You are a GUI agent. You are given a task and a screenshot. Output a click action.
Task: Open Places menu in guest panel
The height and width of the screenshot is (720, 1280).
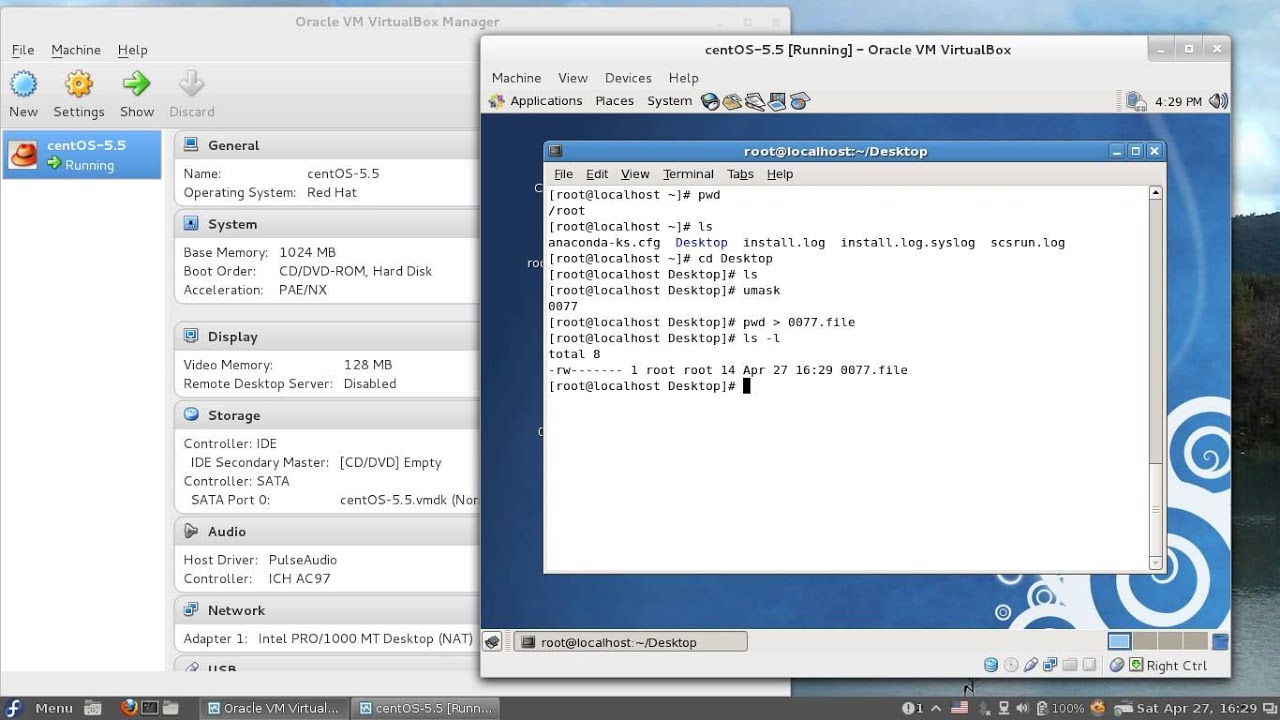[614, 101]
